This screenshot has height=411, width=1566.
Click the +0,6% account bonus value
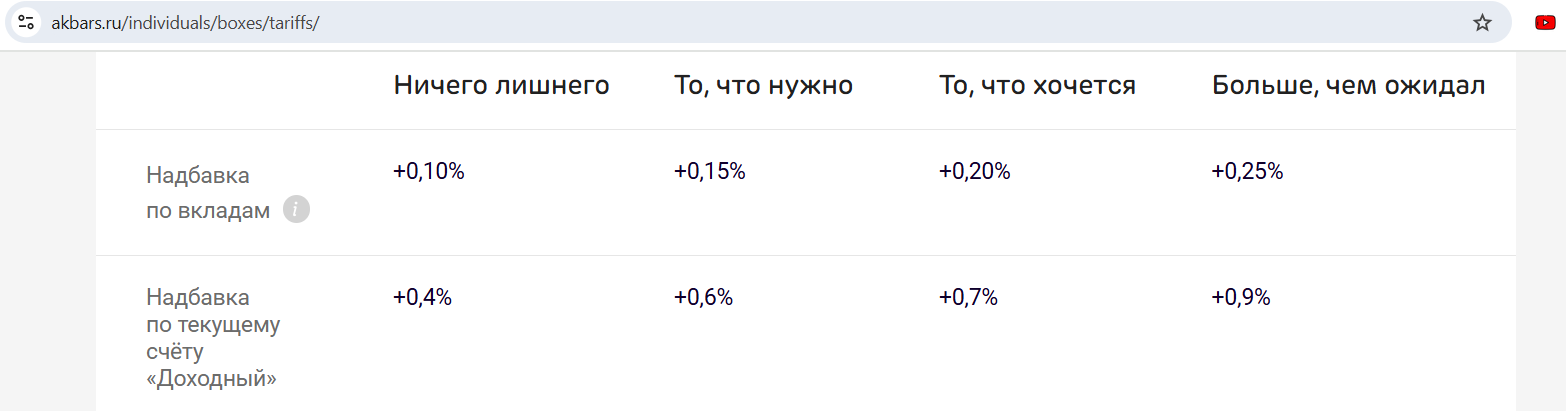704,297
